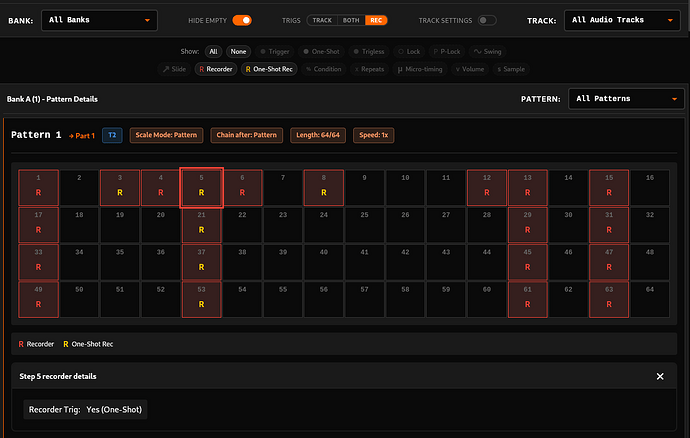Enable the Slide filter chip
This screenshot has width=690, height=438.
[x=174, y=69]
